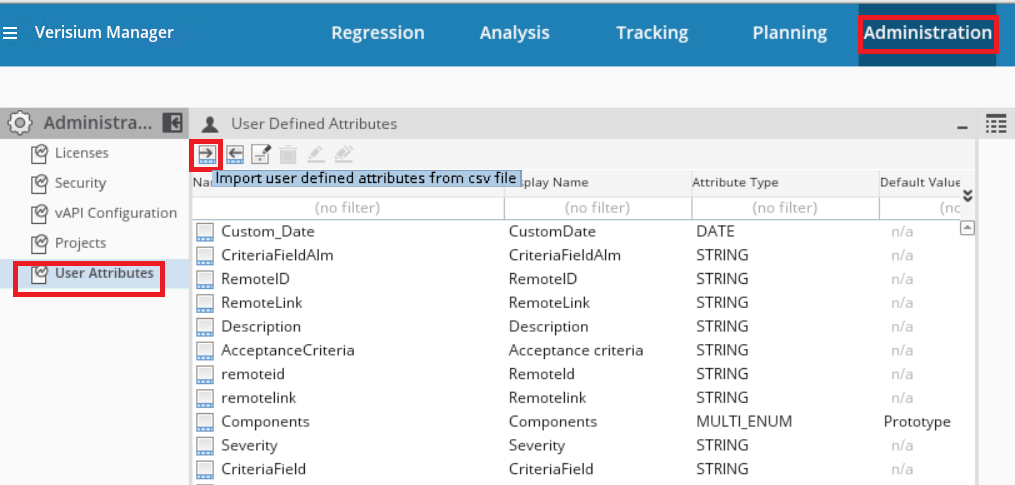This screenshot has height=485, width=1015.
Task: Expand hidden columns with double chevron
Action: [x=967, y=196]
